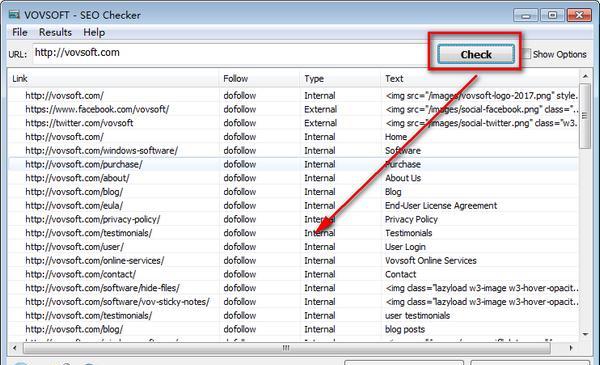Click the 'user testimonials' text cell

[x=417, y=316]
